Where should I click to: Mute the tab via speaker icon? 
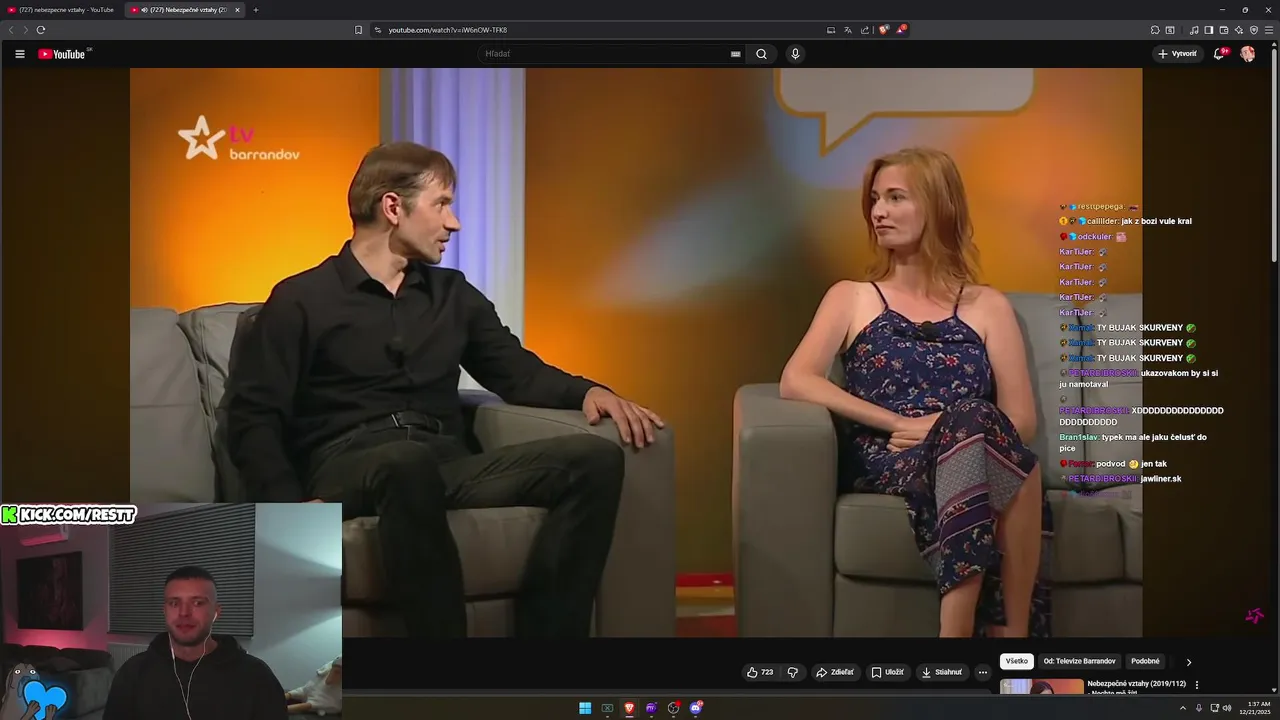coord(145,10)
